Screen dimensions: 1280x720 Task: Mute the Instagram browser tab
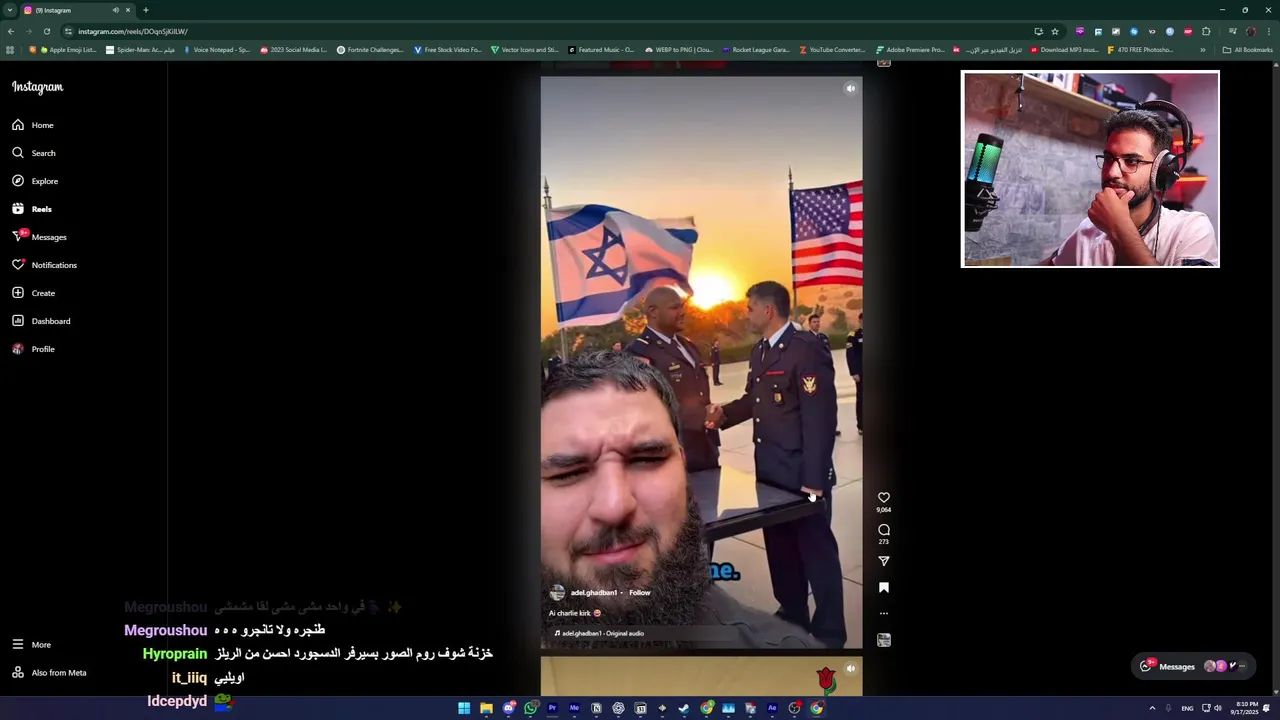[116, 10]
